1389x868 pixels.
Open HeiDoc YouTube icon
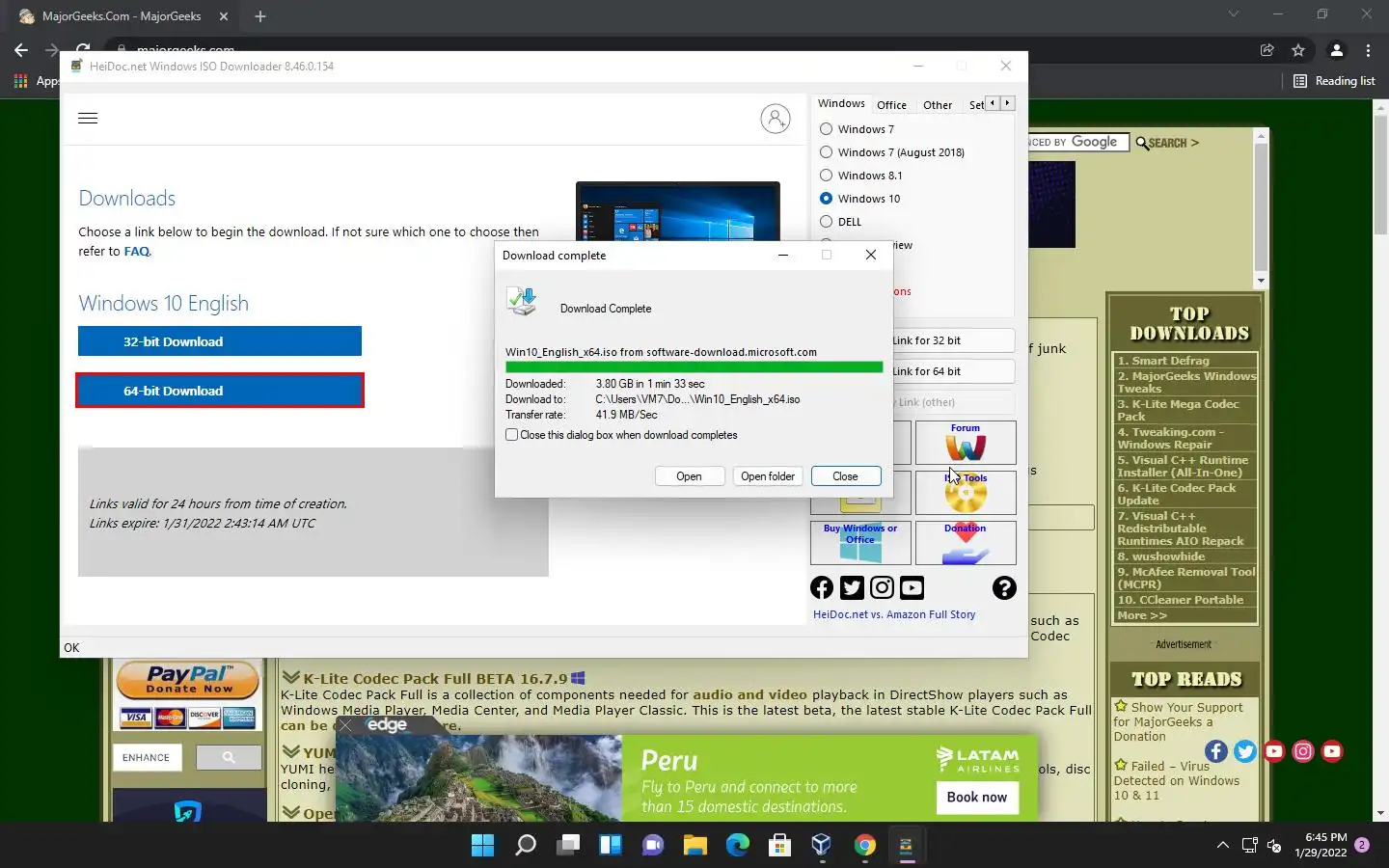click(912, 587)
